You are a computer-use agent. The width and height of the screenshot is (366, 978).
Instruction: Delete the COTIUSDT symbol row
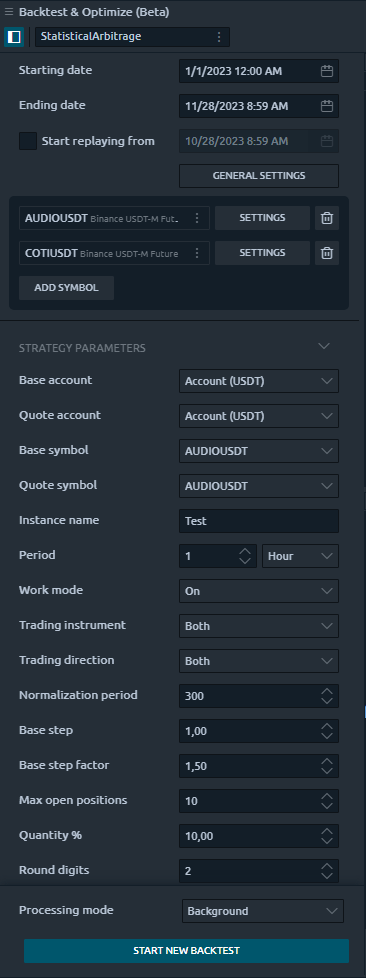click(x=327, y=253)
